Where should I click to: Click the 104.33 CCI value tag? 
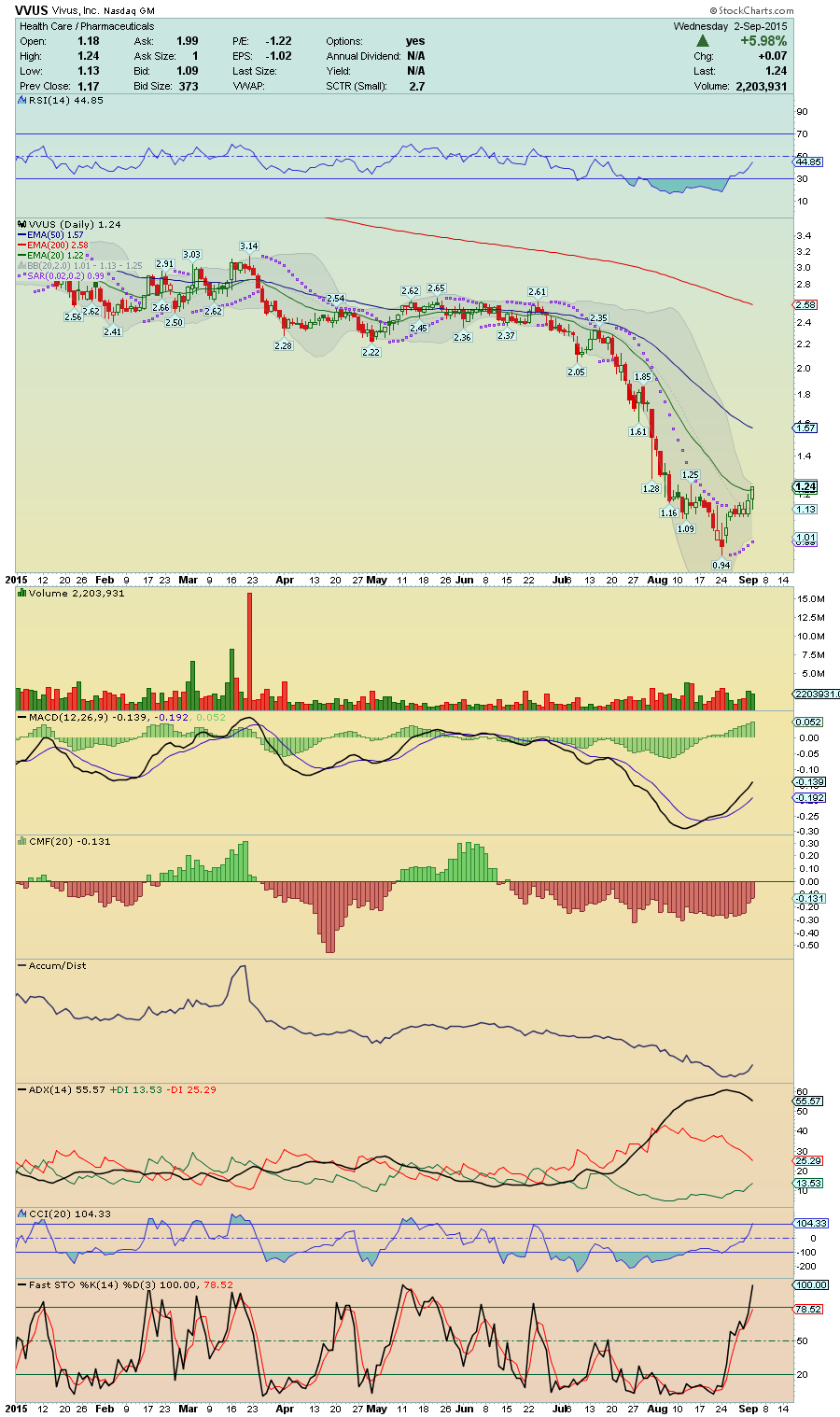pyautogui.click(x=810, y=1223)
